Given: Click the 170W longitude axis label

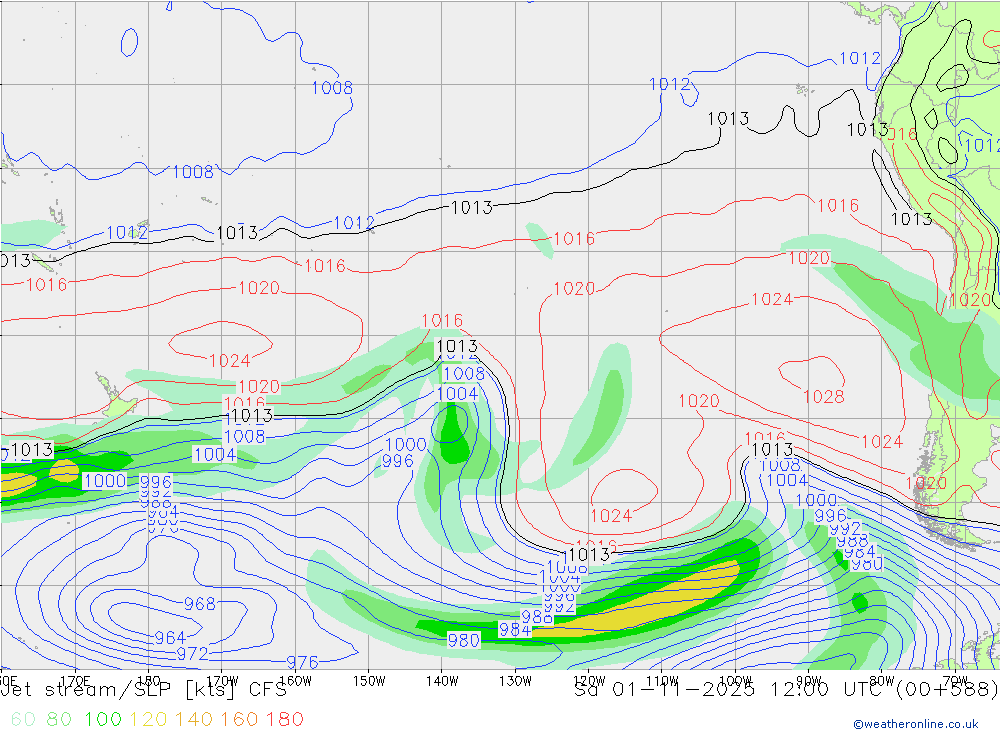Looking at the screenshot, I should [222, 681].
